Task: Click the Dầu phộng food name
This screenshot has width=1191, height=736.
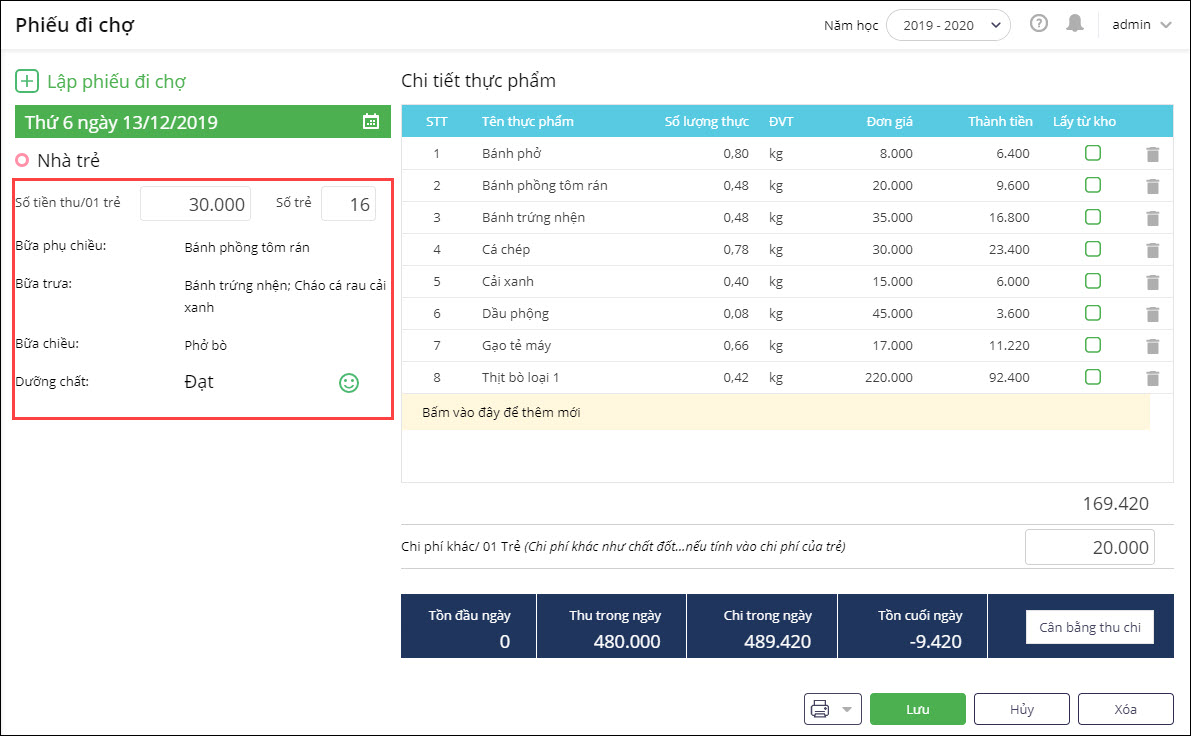Action: pyautogui.click(x=515, y=314)
